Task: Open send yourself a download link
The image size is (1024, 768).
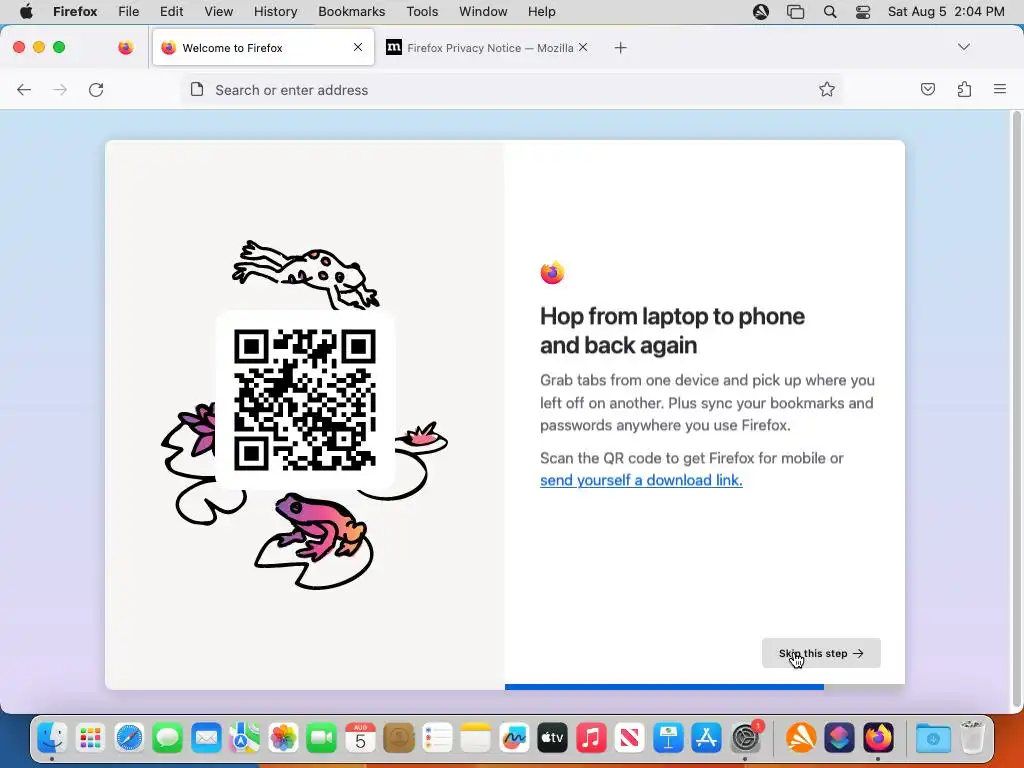Action: (x=641, y=480)
